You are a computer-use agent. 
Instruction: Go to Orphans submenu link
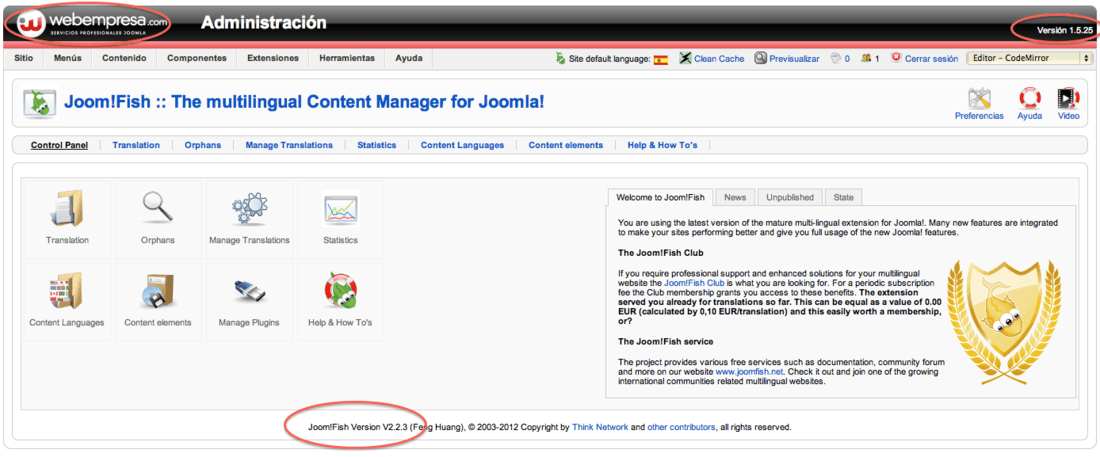pyautogui.click(x=203, y=145)
